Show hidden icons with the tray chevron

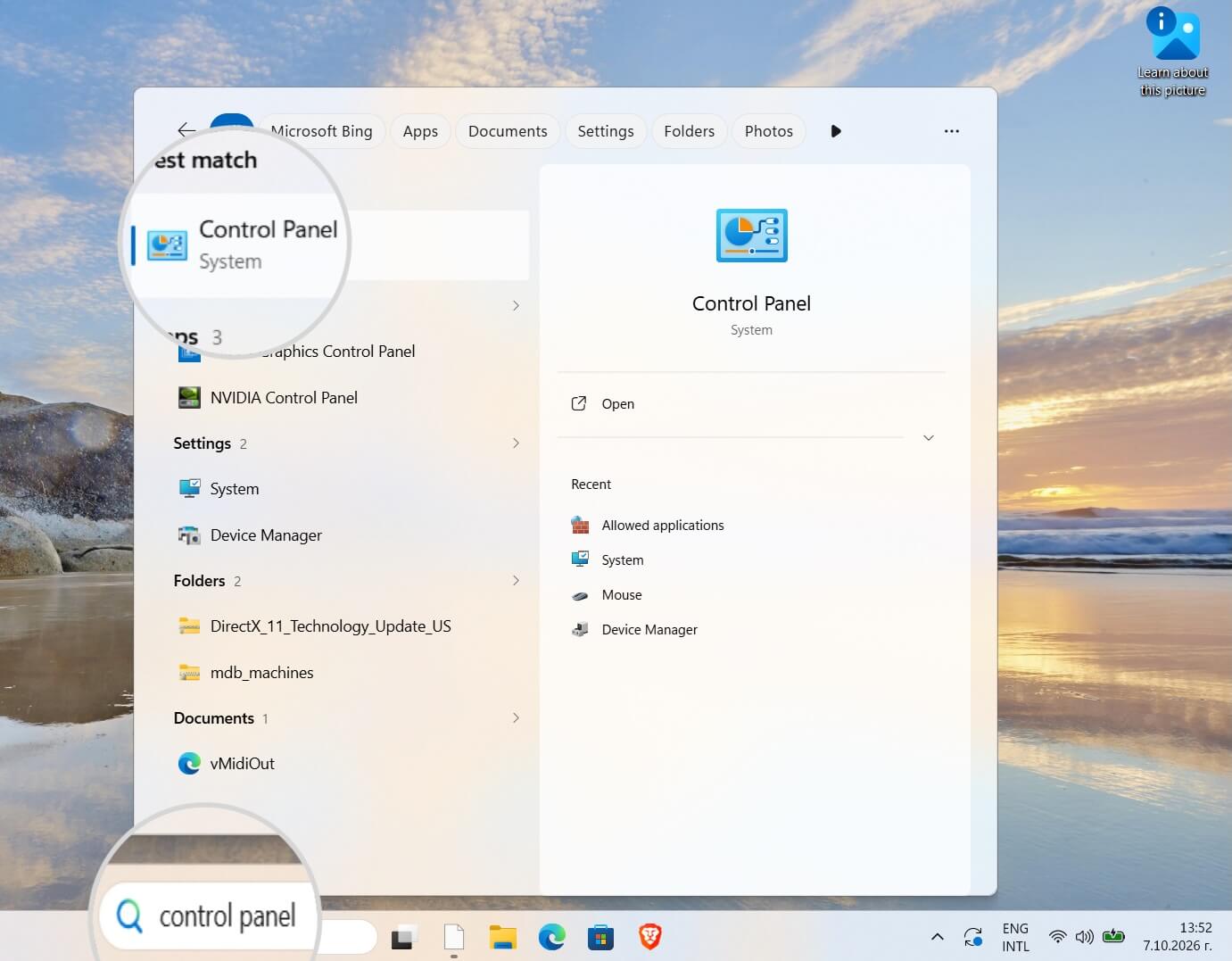coord(937,937)
